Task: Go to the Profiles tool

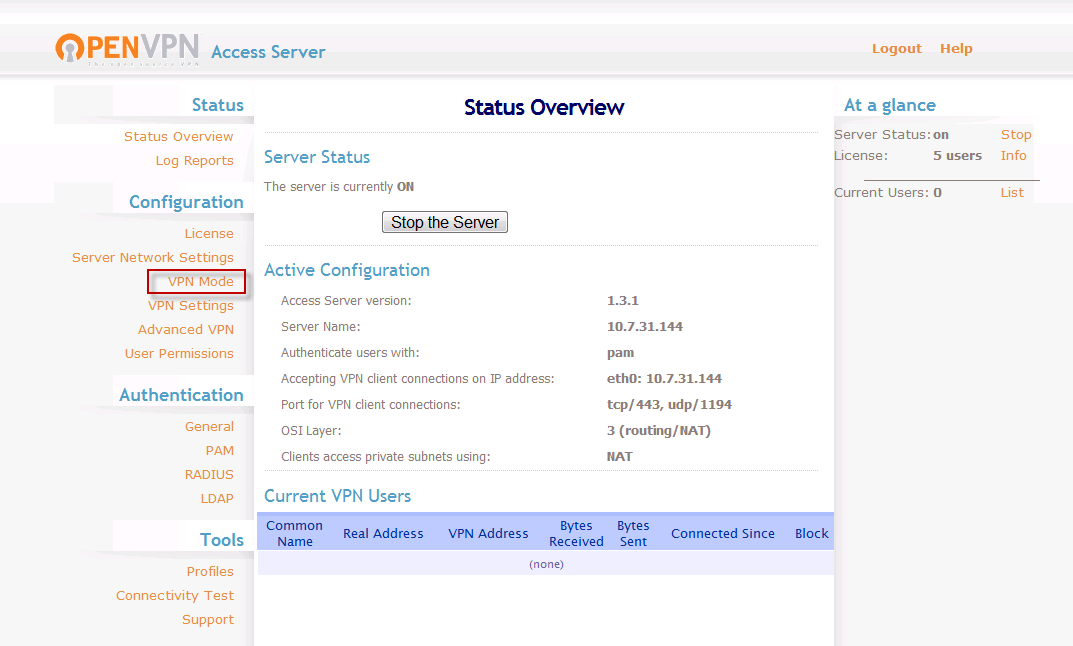Action: 210,571
